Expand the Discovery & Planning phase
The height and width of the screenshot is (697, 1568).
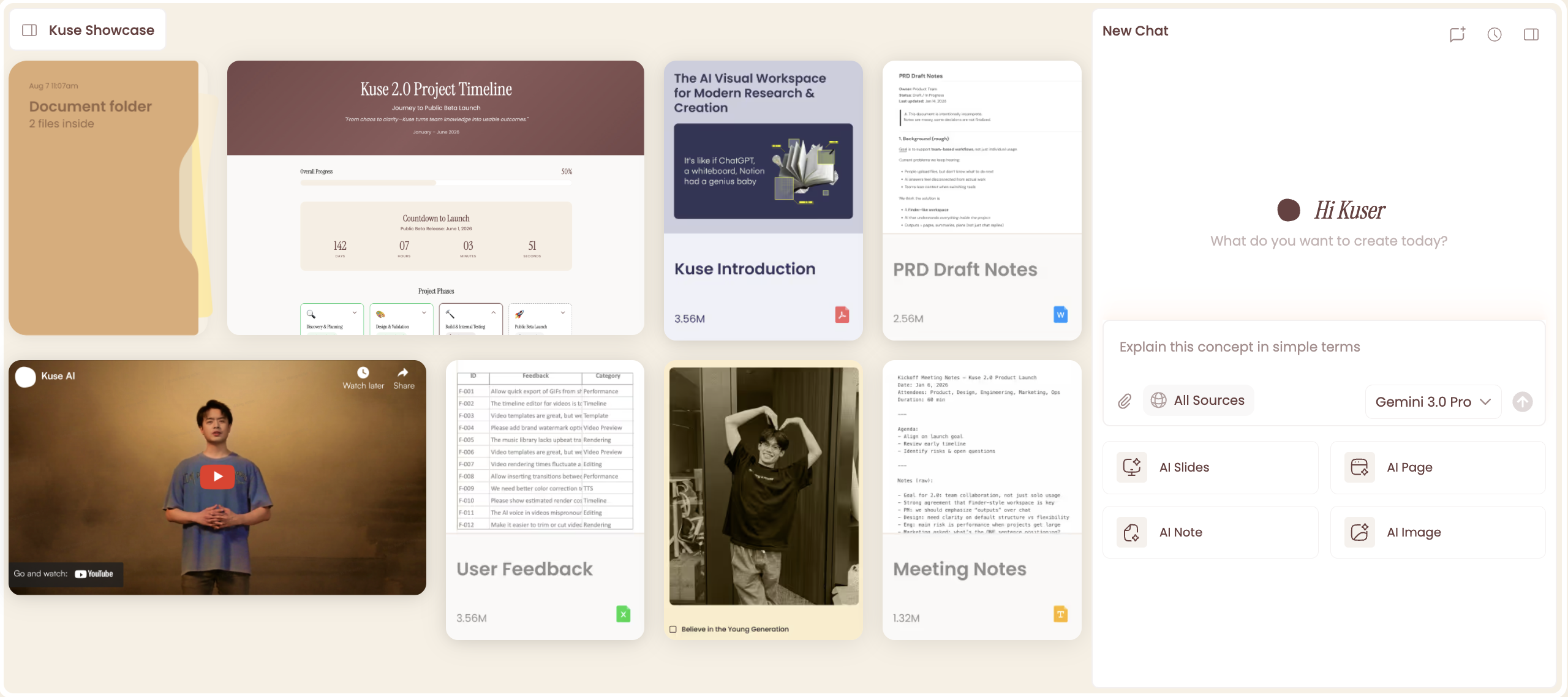pyautogui.click(x=353, y=312)
